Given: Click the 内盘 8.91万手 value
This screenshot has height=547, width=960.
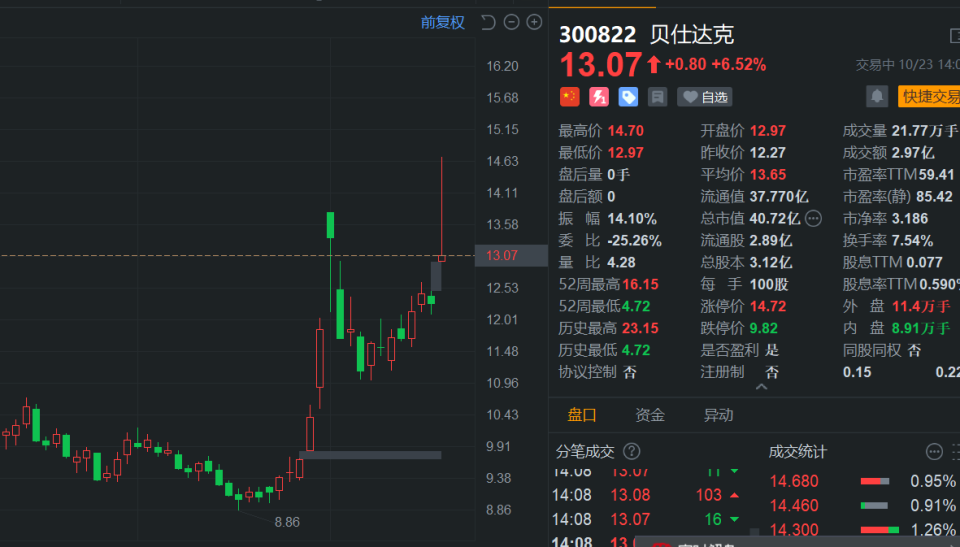Looking at the screenshot, I should [x=921, y=328].
